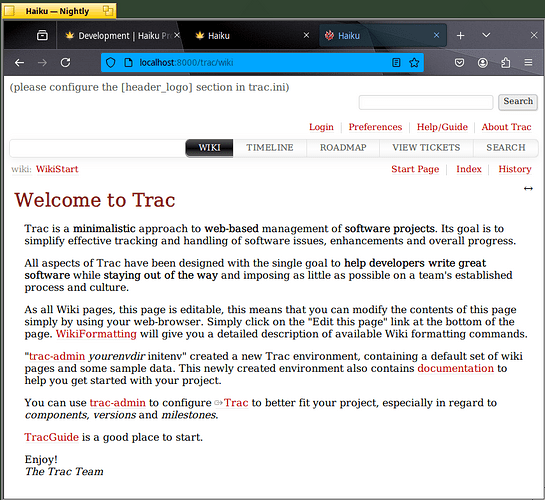
Task: Click the shield tracking protection icon
Action: tap(111, 63)
